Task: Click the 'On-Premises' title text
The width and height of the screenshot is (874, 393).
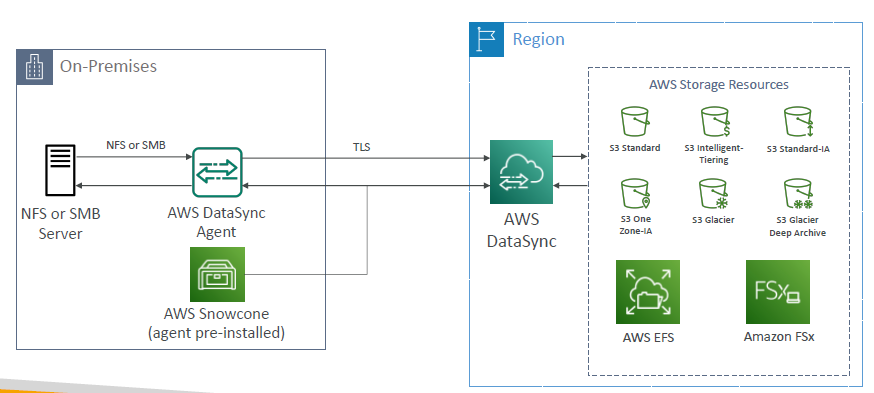Action: coord(108,66)
